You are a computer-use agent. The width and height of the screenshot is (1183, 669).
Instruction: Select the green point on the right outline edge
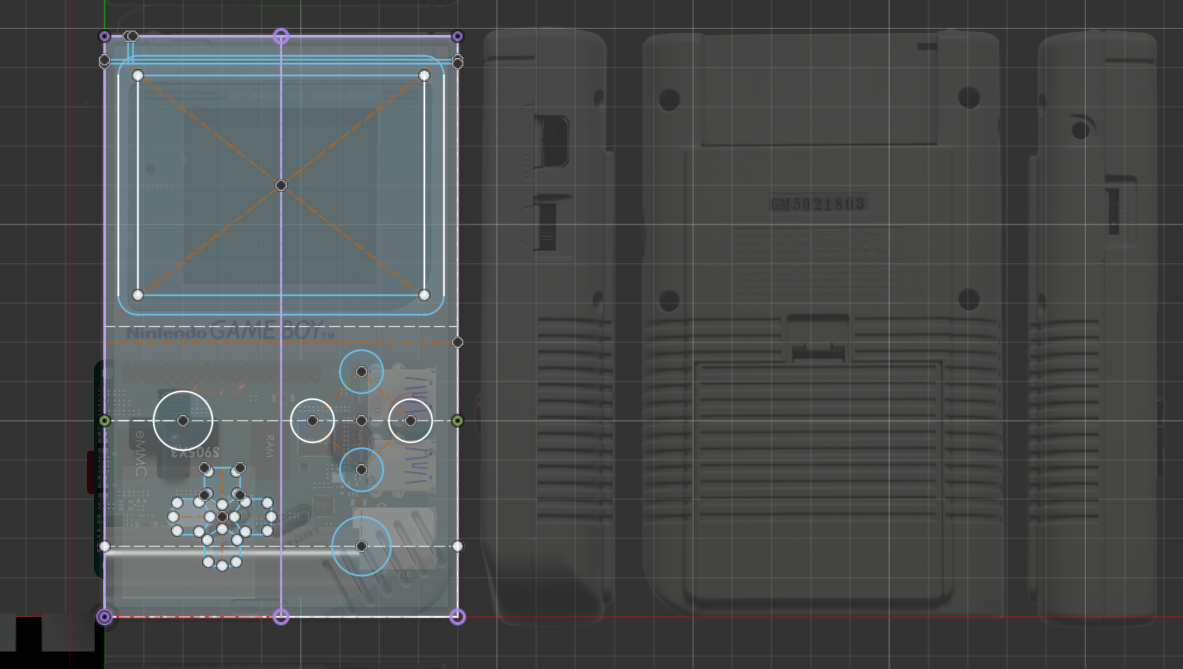click(457, 421)
